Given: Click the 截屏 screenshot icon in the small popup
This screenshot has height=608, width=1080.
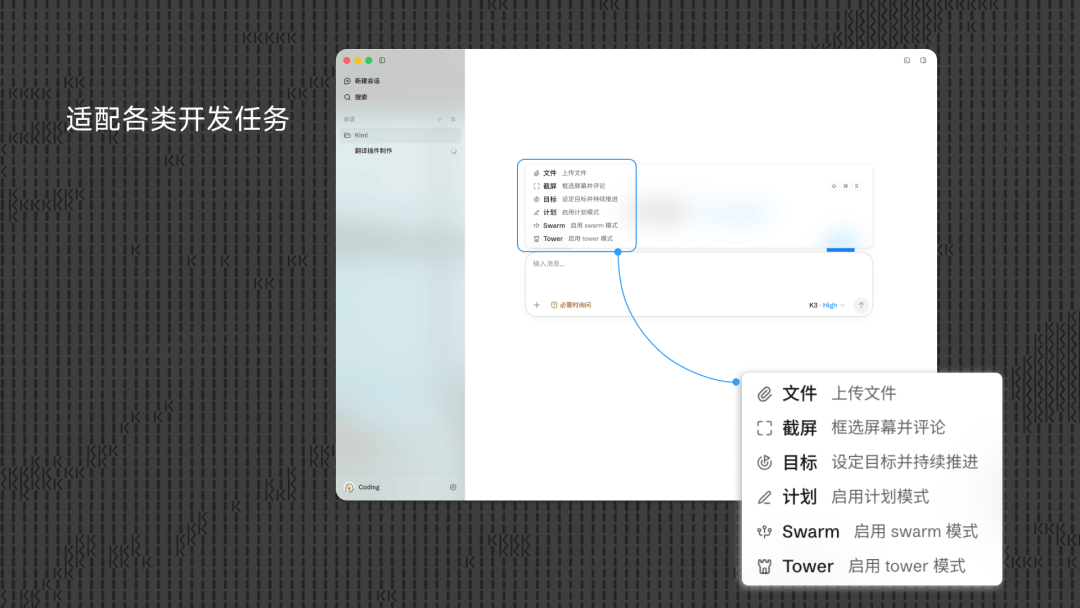Looking at the screenshot, I should (x=537, y=186).
